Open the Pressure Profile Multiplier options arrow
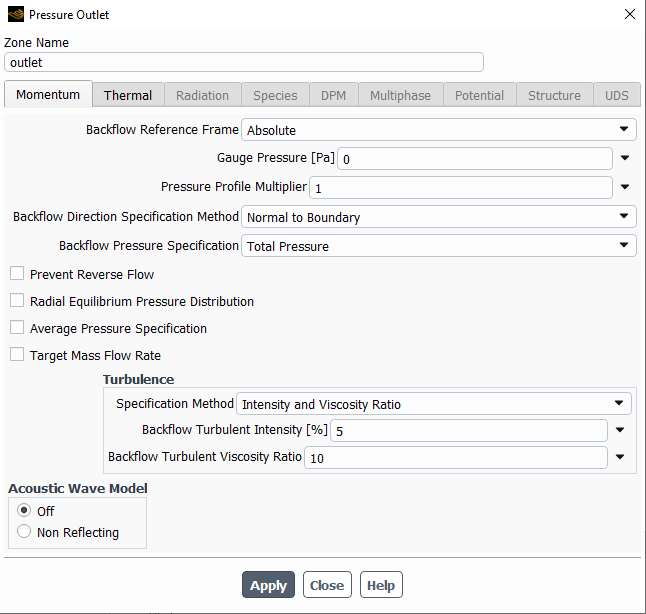 (624, 187)
